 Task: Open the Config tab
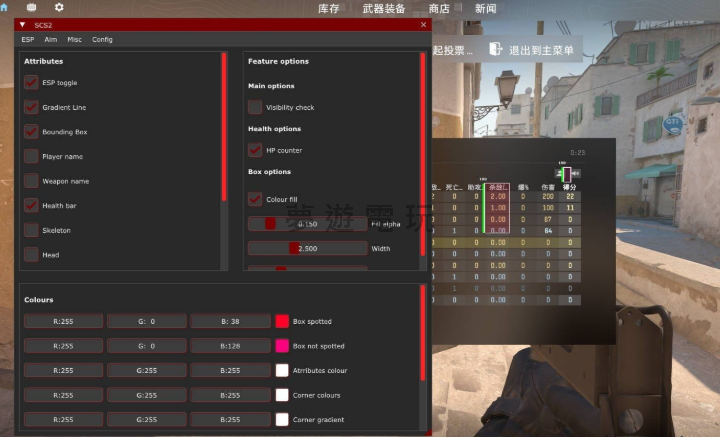click(x=102, y=40)
